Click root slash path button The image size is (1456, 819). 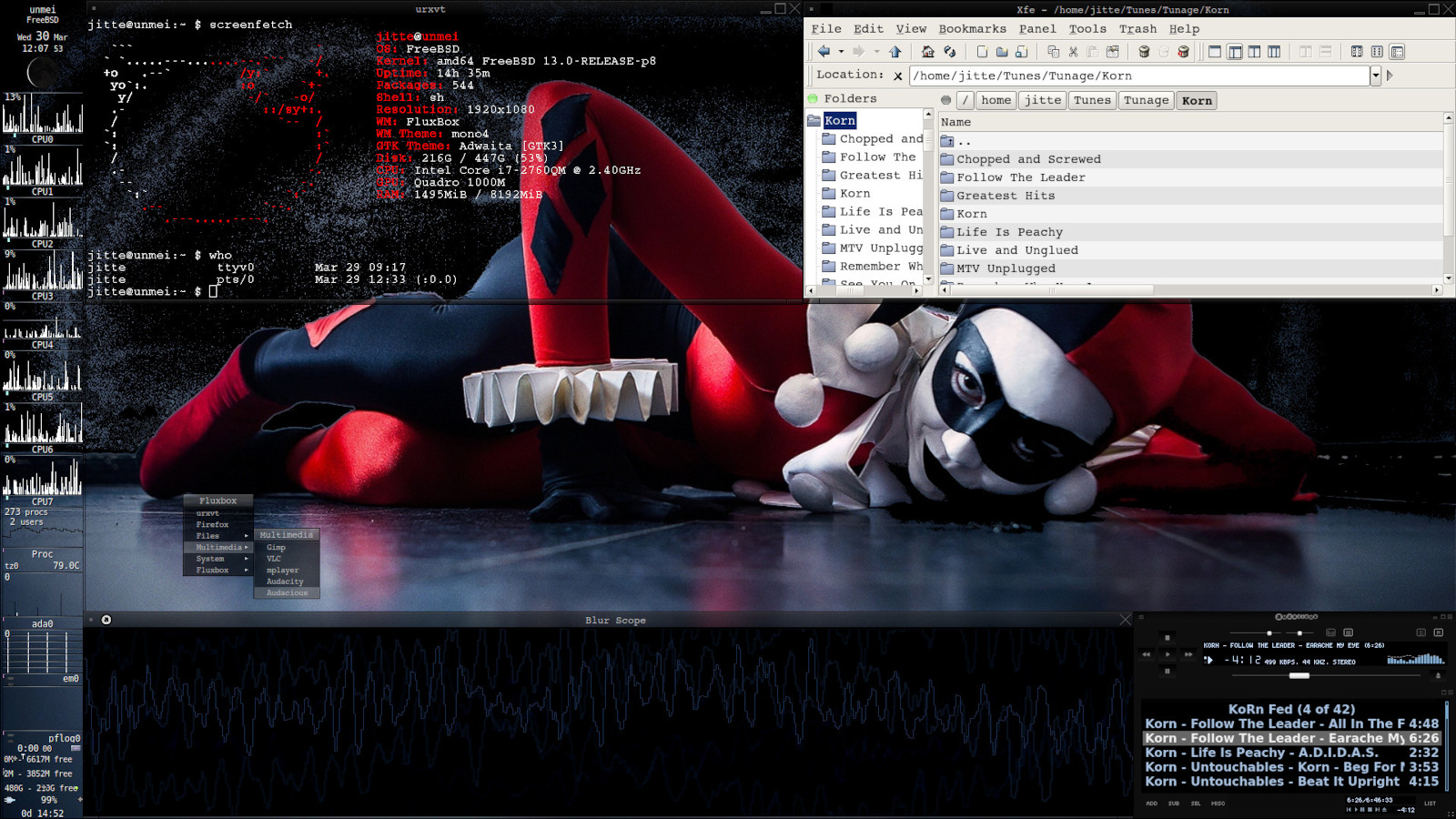point(966,100)
